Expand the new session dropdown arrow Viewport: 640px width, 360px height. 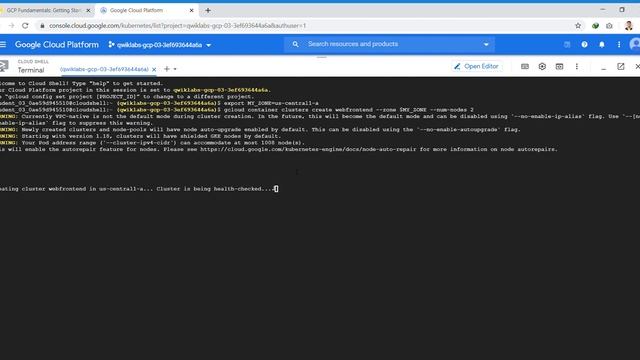[175, 69]
